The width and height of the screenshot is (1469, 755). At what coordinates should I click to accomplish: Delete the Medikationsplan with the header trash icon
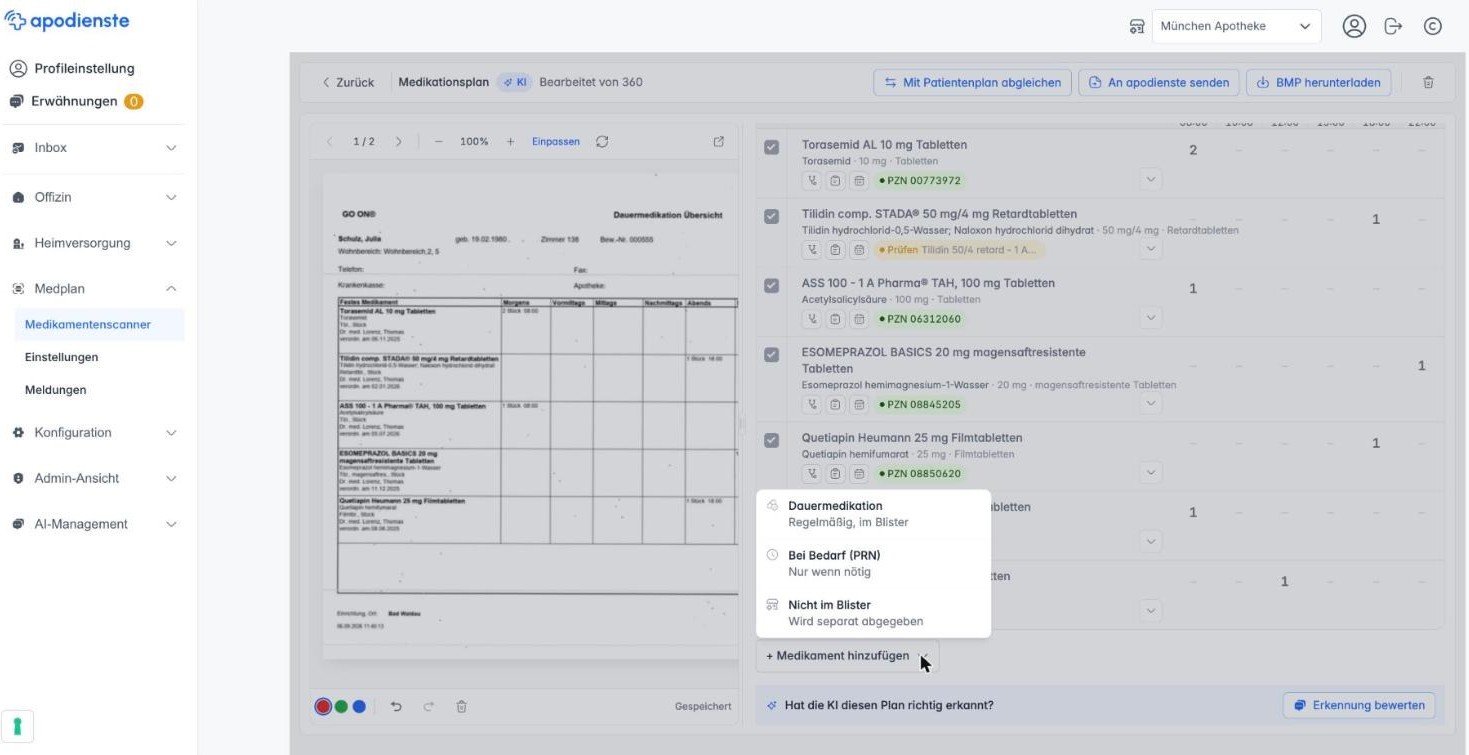(x=1428, y=82)
